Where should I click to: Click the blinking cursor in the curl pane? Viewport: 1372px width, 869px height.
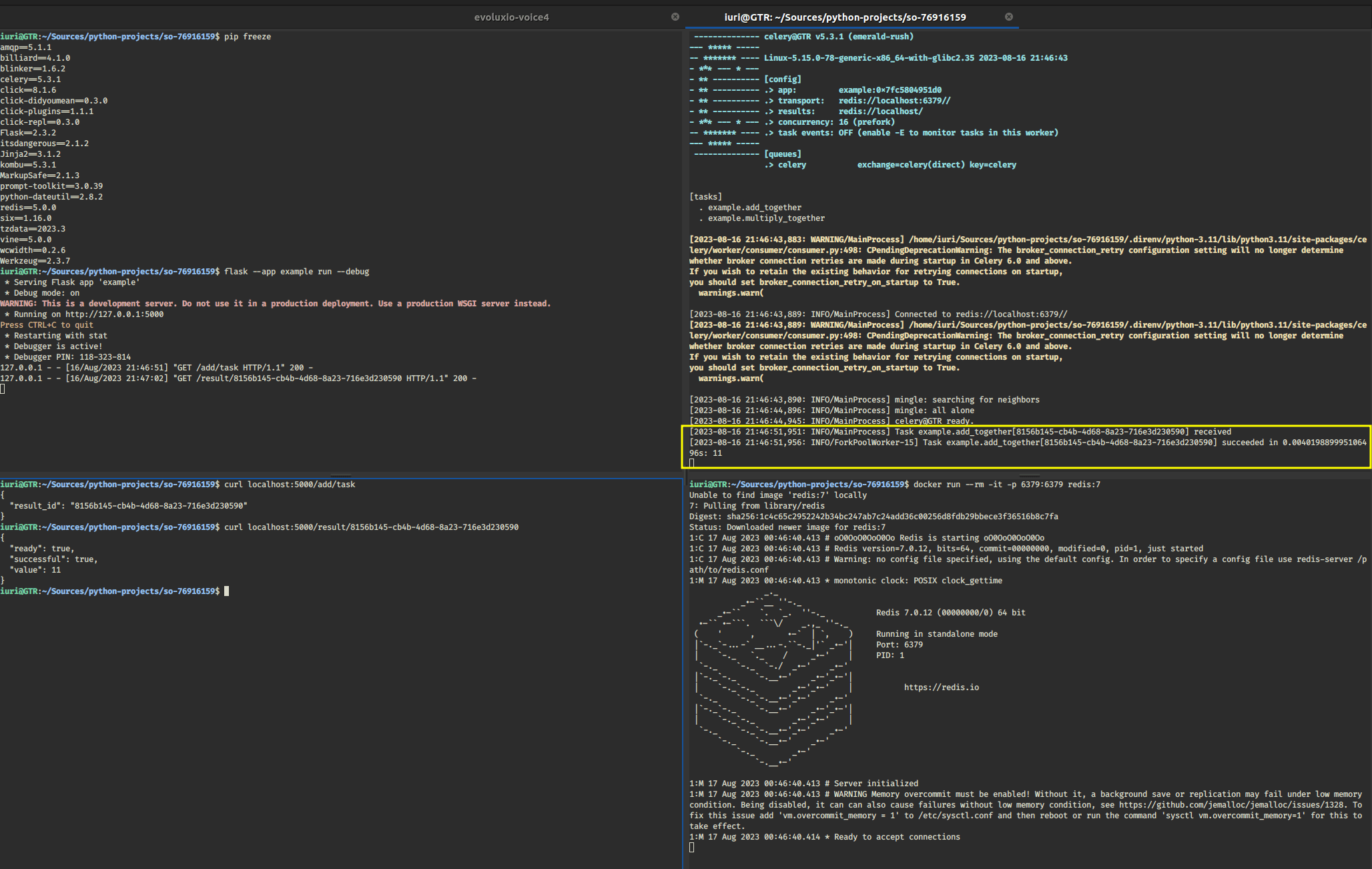click(227, 591)
